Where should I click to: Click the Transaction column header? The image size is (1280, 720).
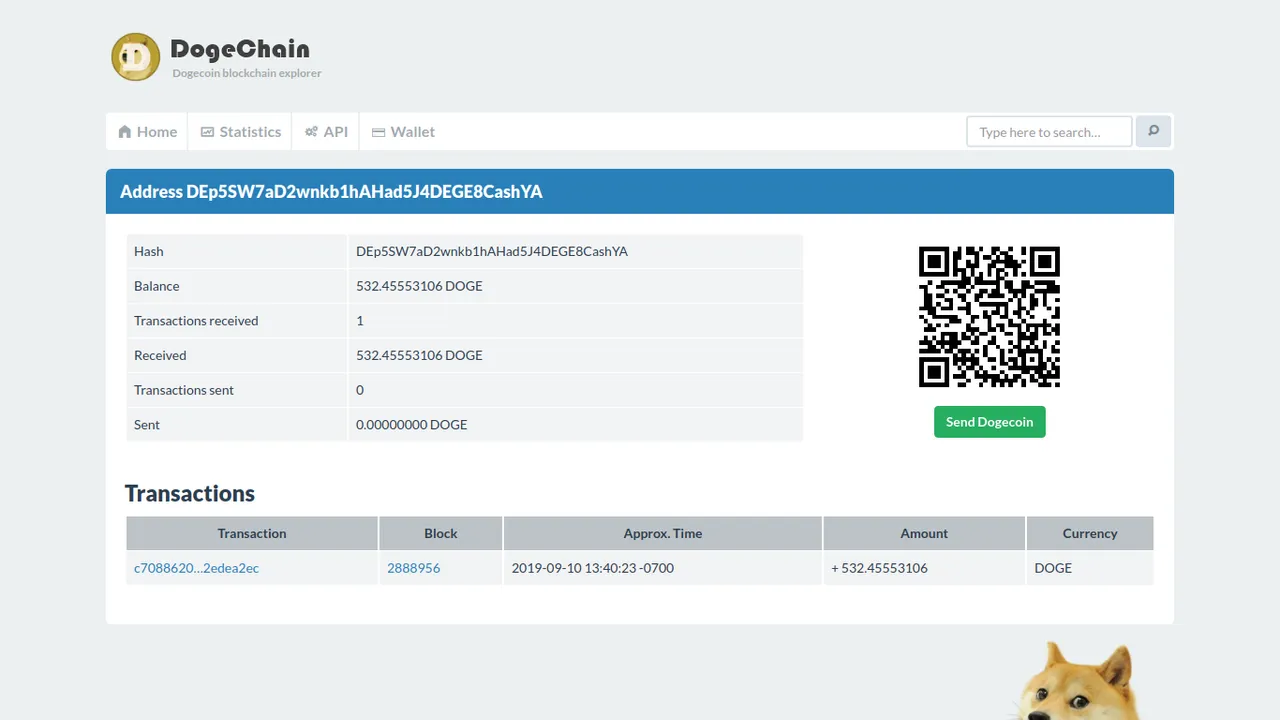coord(252,533)
